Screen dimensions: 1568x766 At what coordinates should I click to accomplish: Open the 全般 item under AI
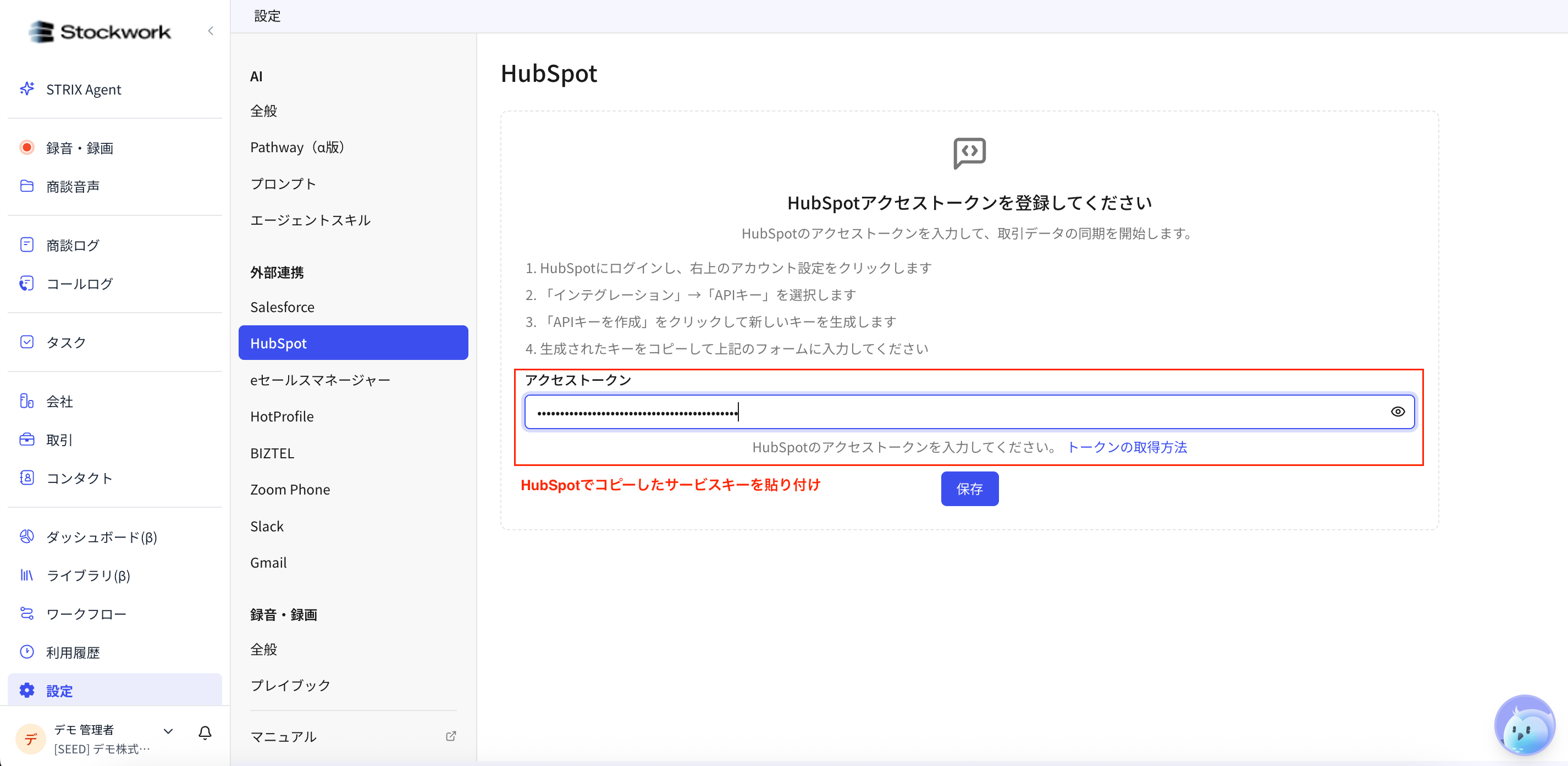point(264,111)
